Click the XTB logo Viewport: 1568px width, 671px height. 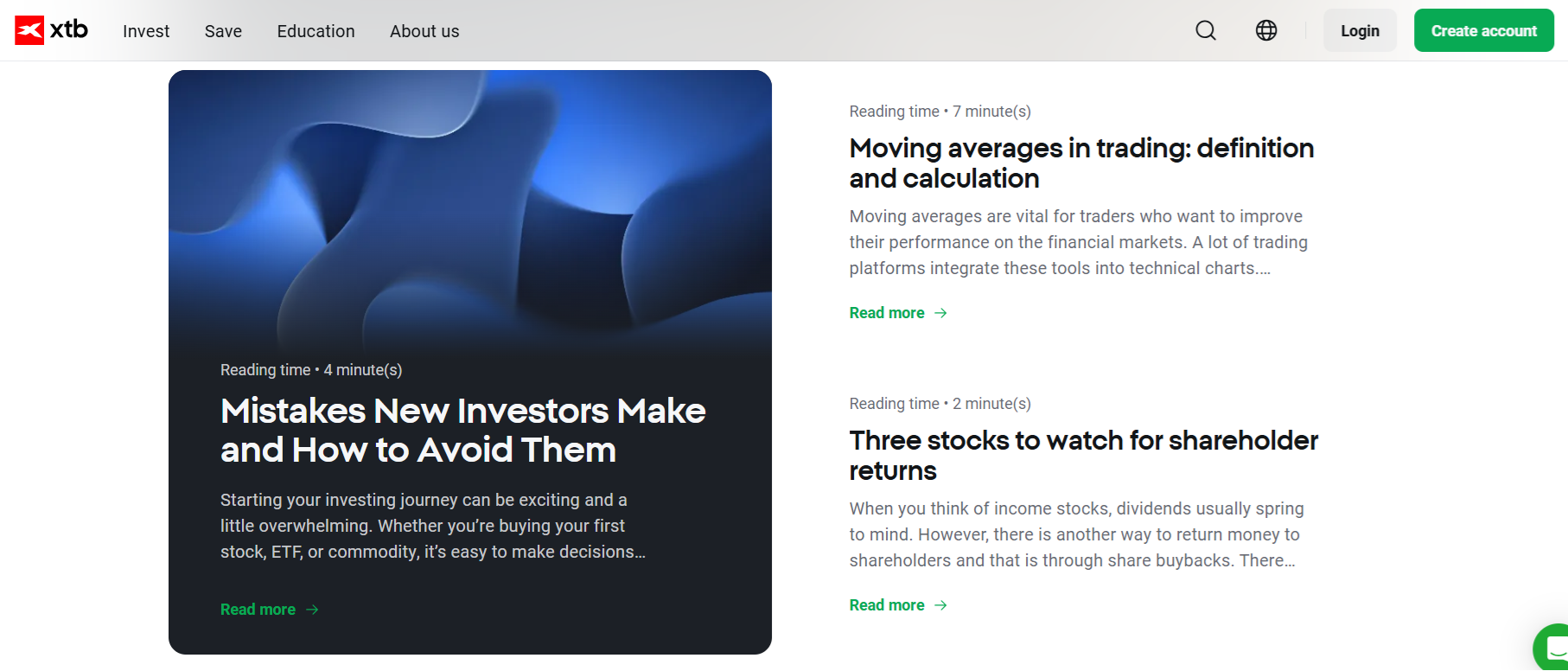click(52, 30)
